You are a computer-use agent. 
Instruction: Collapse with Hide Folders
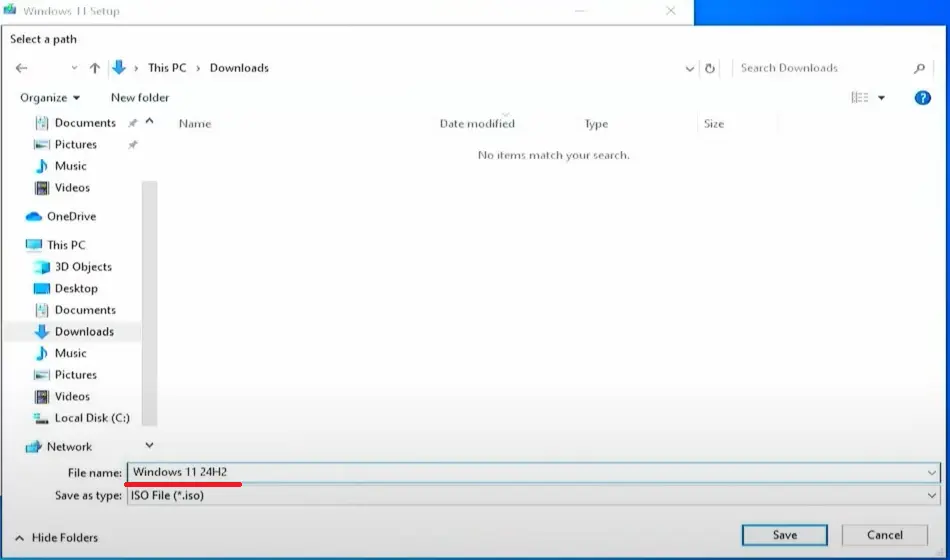pos(56,538)
